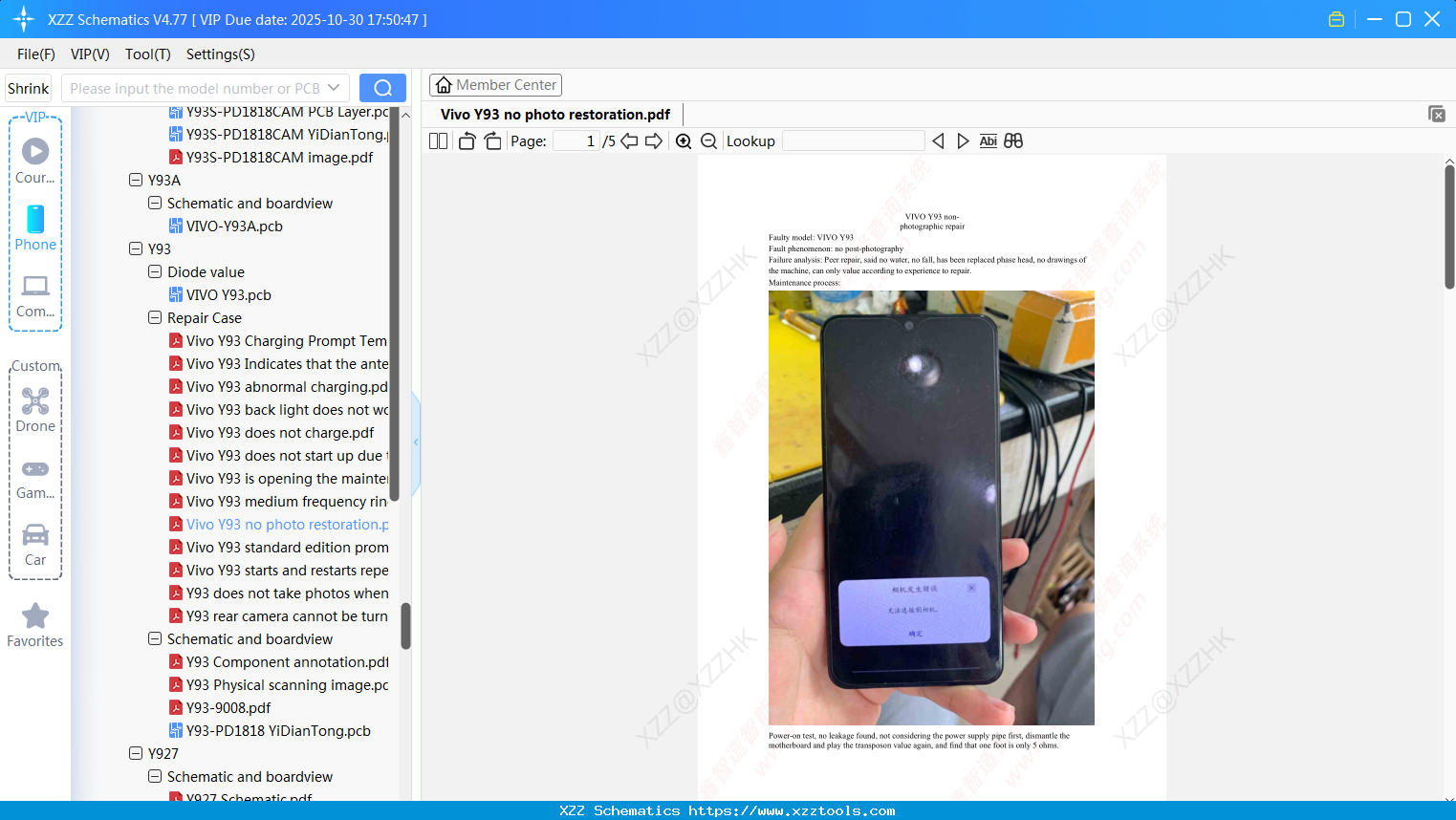The height and width of the screenshot is (820, 1456).
Task: Collapse the Repair Case tree node
Action: [154, 317]
